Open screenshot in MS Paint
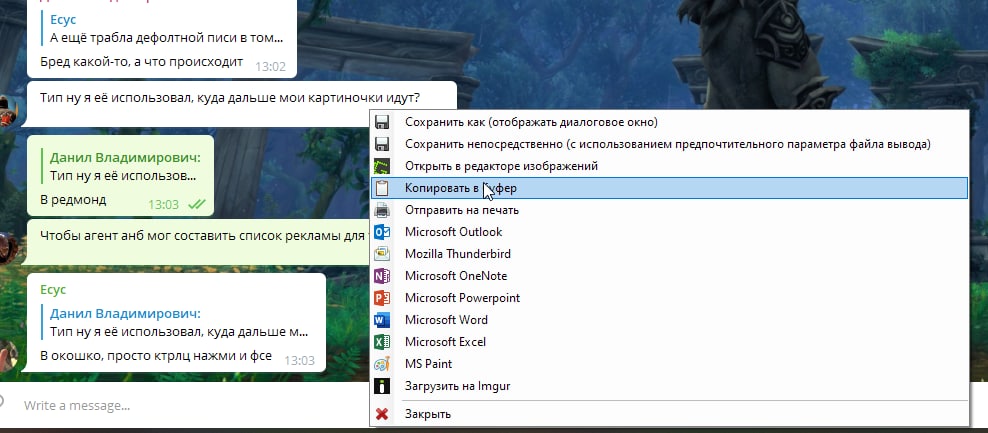The width and height of the screenshot is (988, 433). [x=669, y=364]
